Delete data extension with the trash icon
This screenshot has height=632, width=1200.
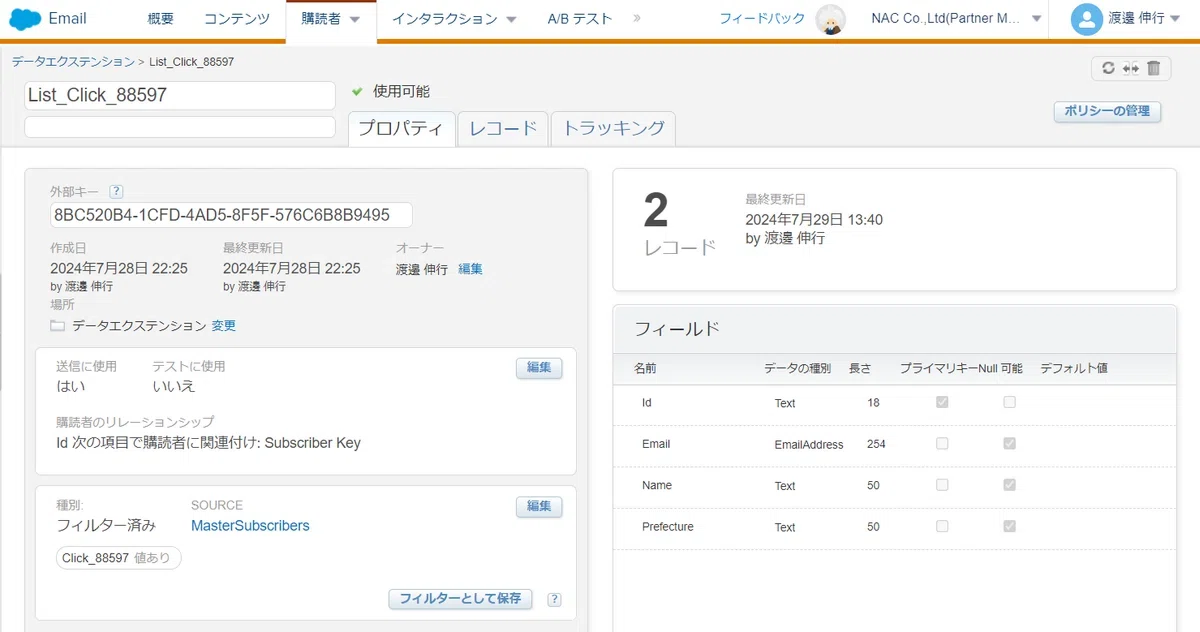point(1153,68)
